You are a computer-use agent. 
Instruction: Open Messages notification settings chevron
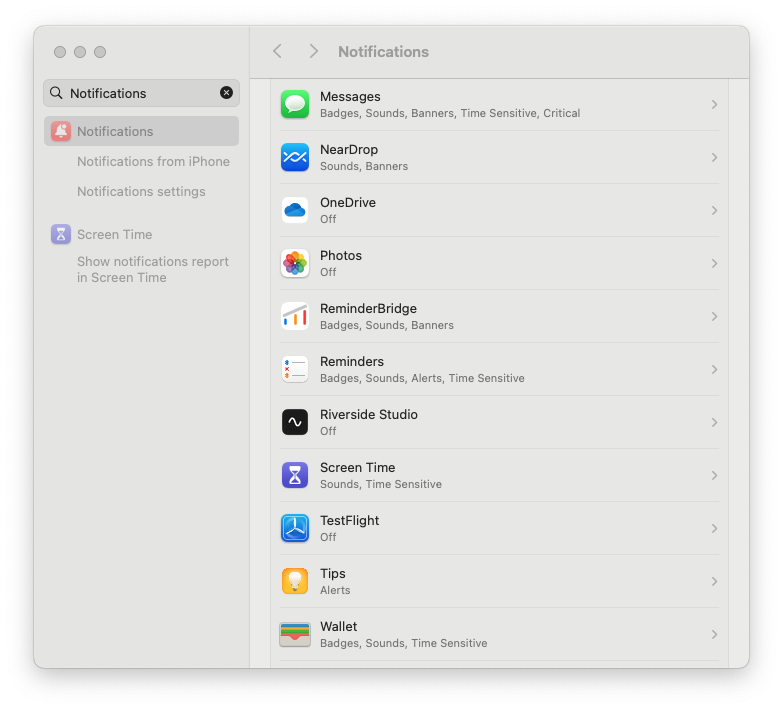click(x=715, y=104)
